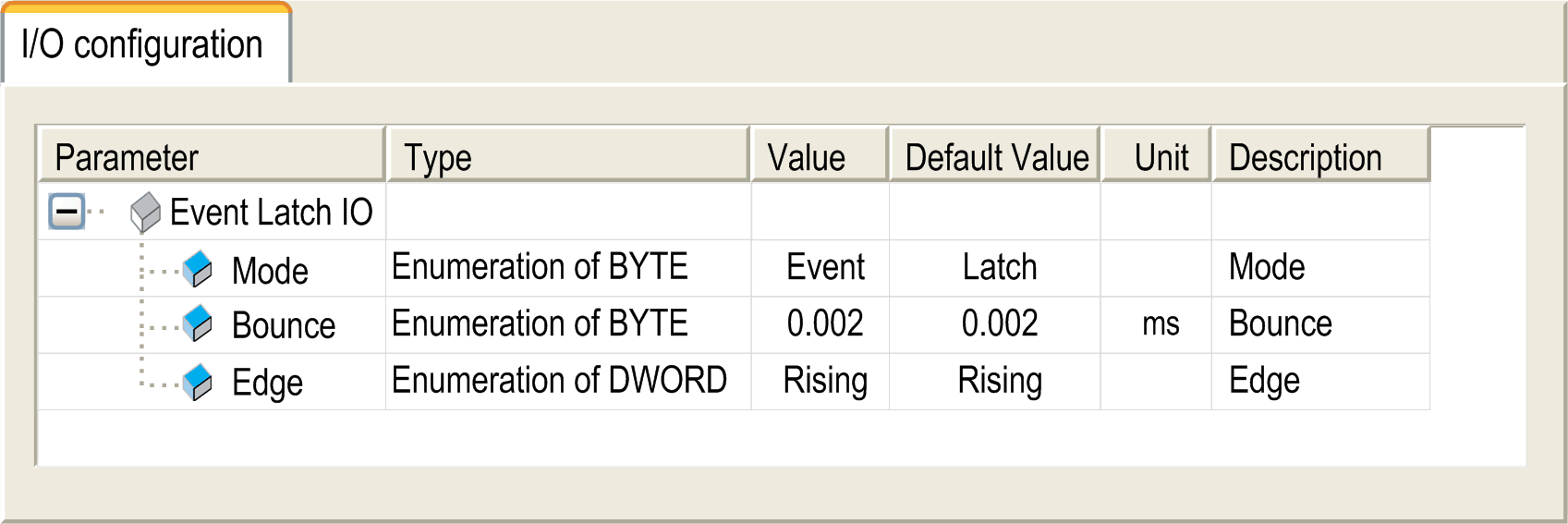1568x524 pixels.
Task: Click the Value column header
Action: 820,154
